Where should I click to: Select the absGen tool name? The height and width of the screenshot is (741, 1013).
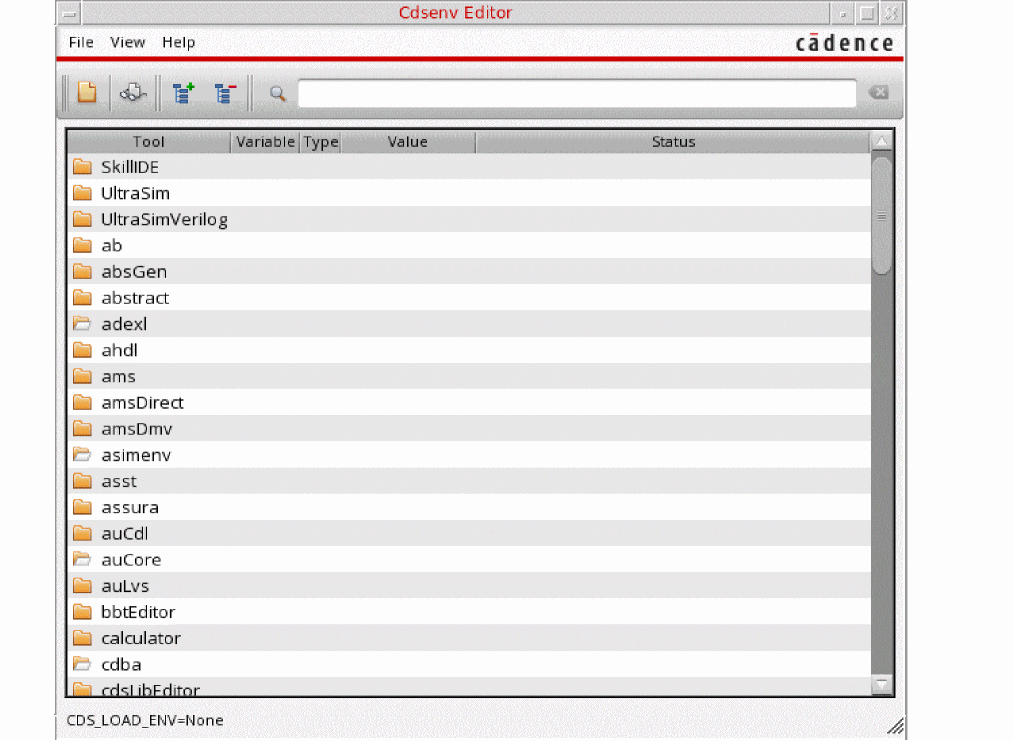click(134, 271)
